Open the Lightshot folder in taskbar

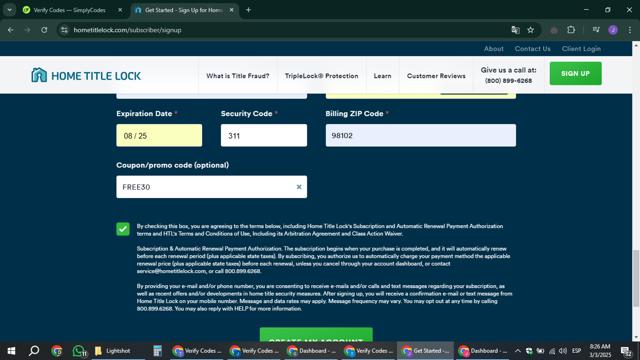pyautogui.click(x=118, y=351)
